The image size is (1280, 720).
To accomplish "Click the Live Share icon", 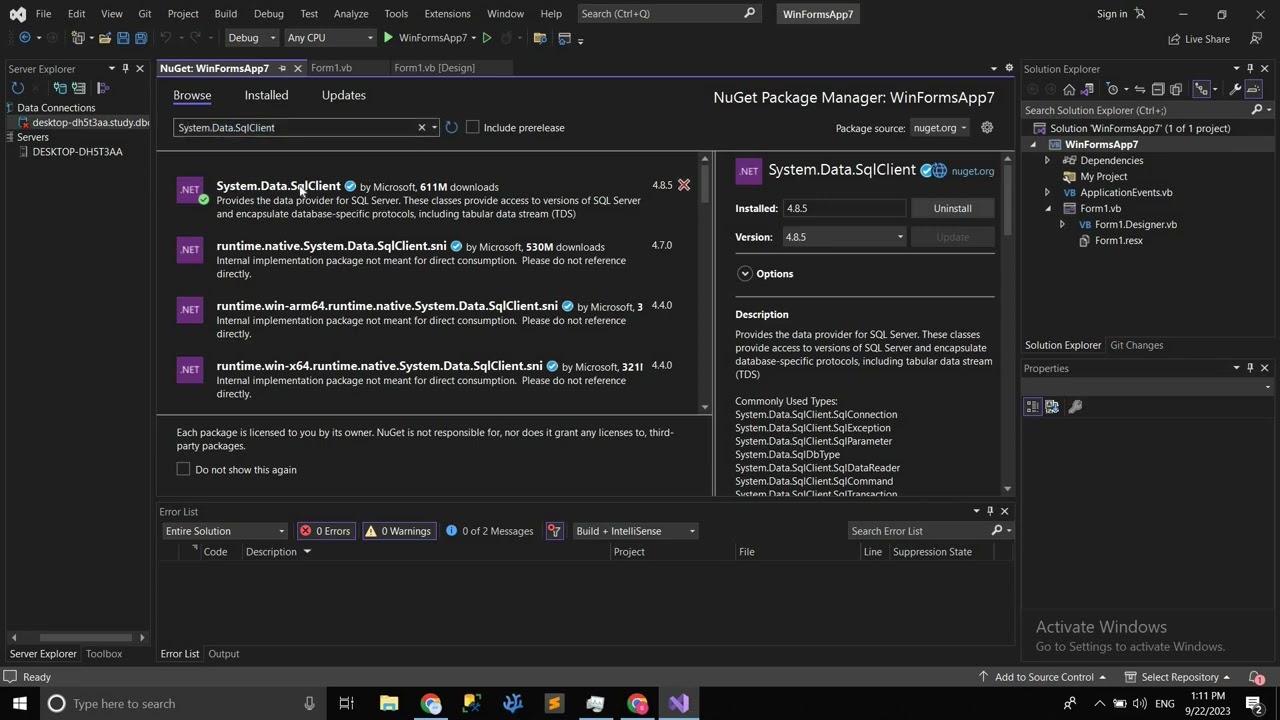I will [x=1199, y=39].
